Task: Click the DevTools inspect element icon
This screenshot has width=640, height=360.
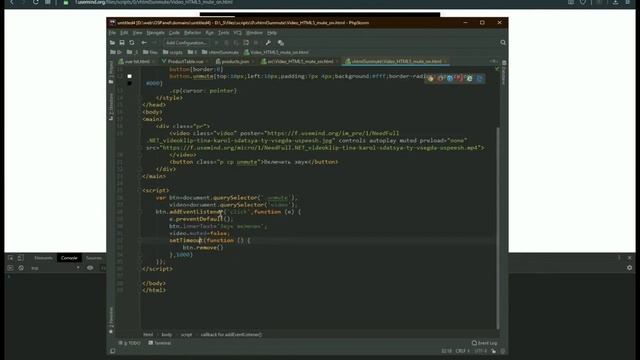Action: (11, 258)
